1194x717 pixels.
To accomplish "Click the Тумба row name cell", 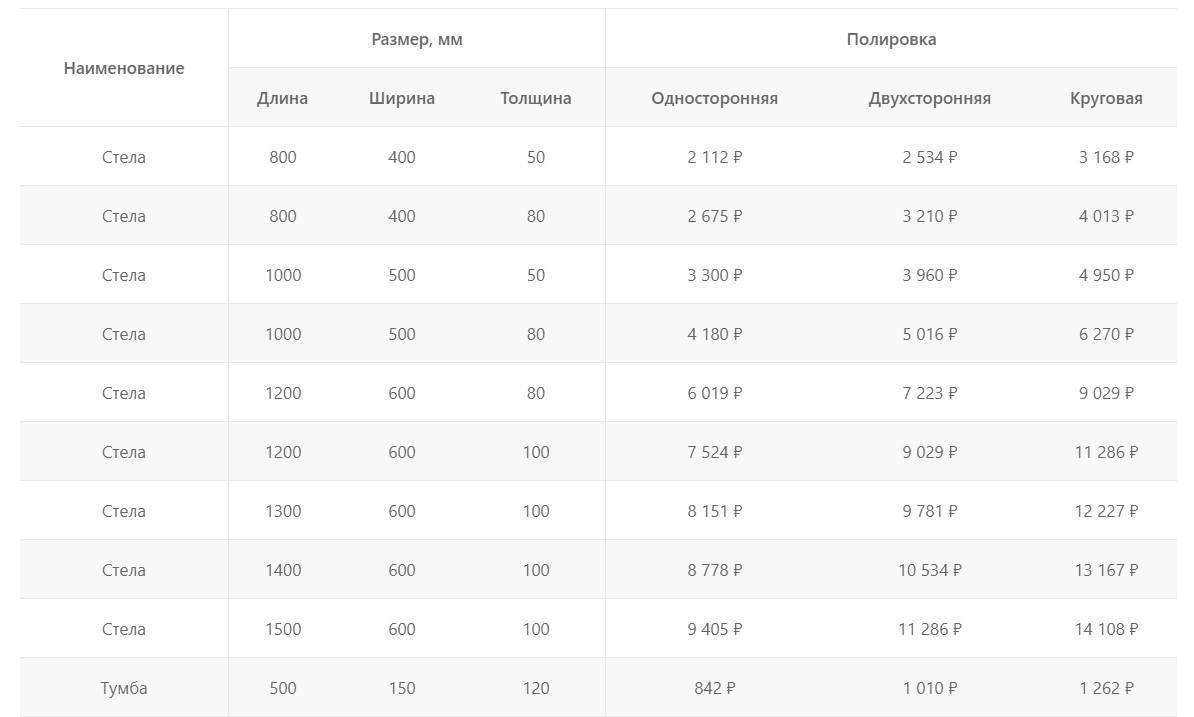I will [x=123, y=688].
